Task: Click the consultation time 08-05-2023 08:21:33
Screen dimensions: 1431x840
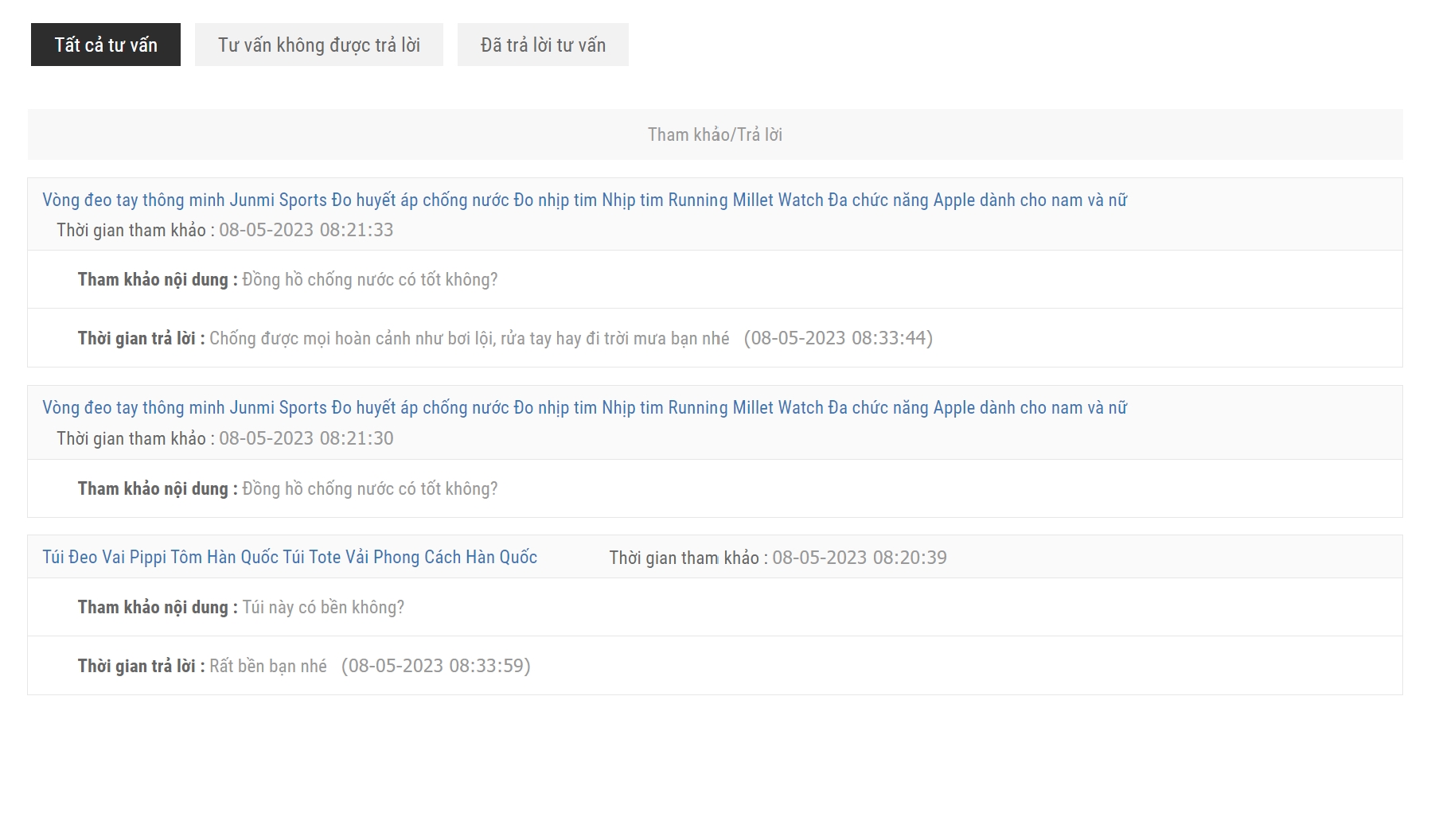Action: click(306, 230)
